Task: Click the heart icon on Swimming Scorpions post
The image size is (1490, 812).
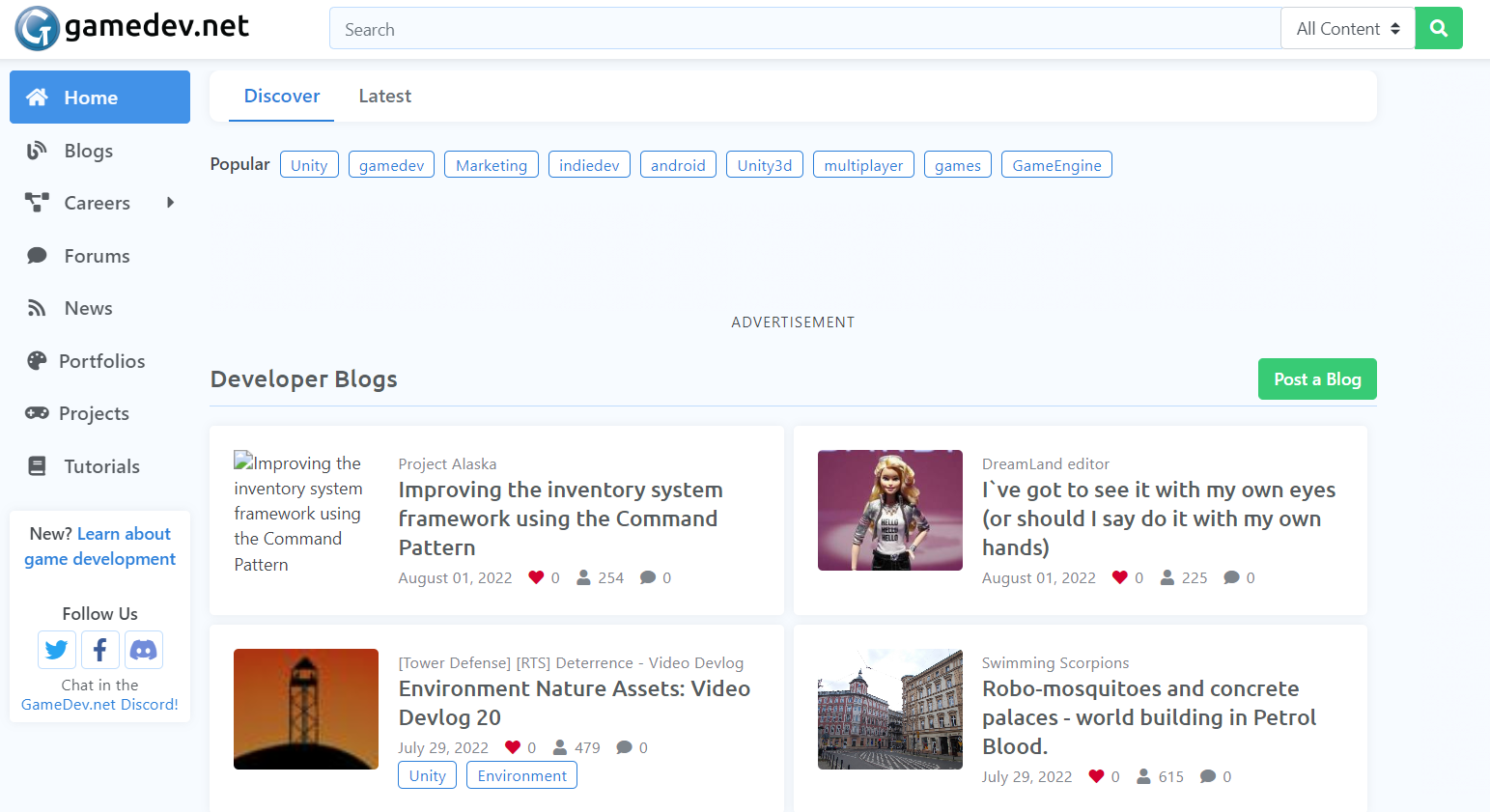Action: [1096, 776]
